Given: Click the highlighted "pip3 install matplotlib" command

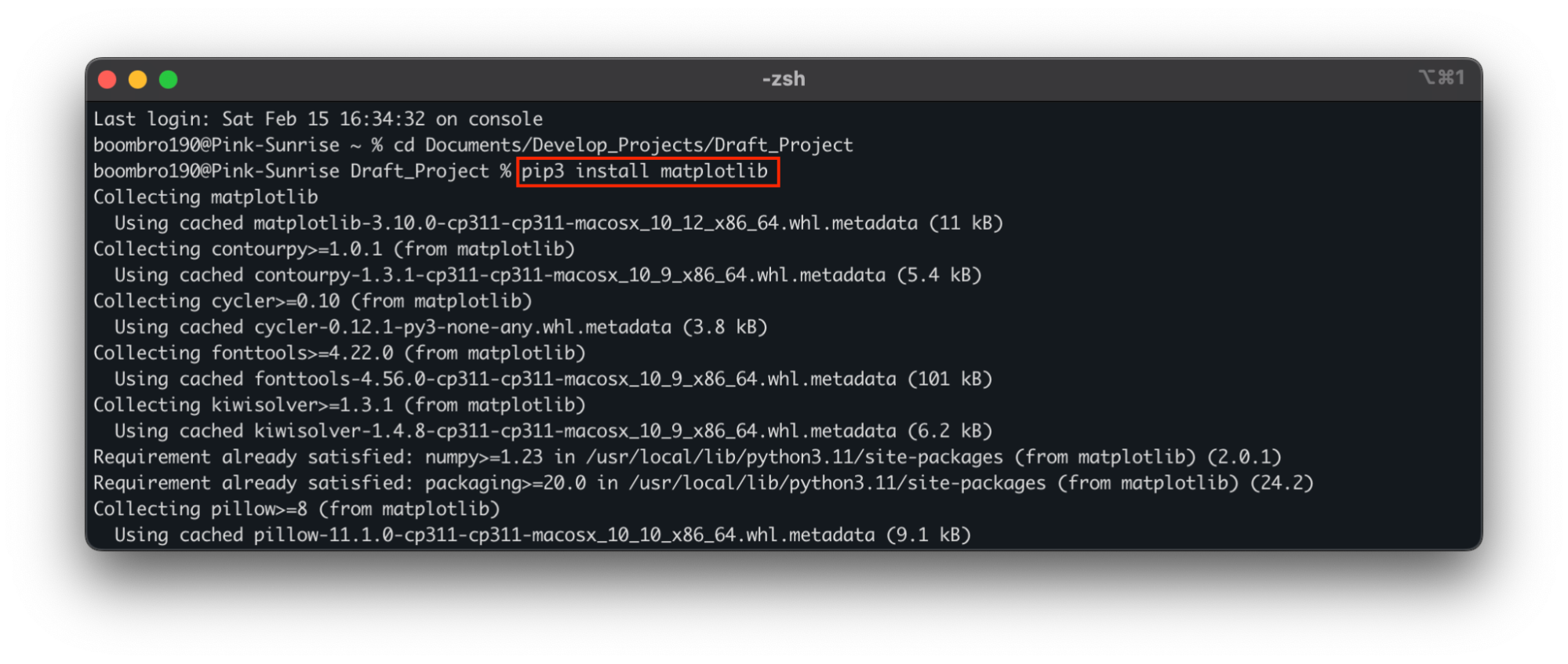Looking at the screenshot, I should [x=646, y=172].
